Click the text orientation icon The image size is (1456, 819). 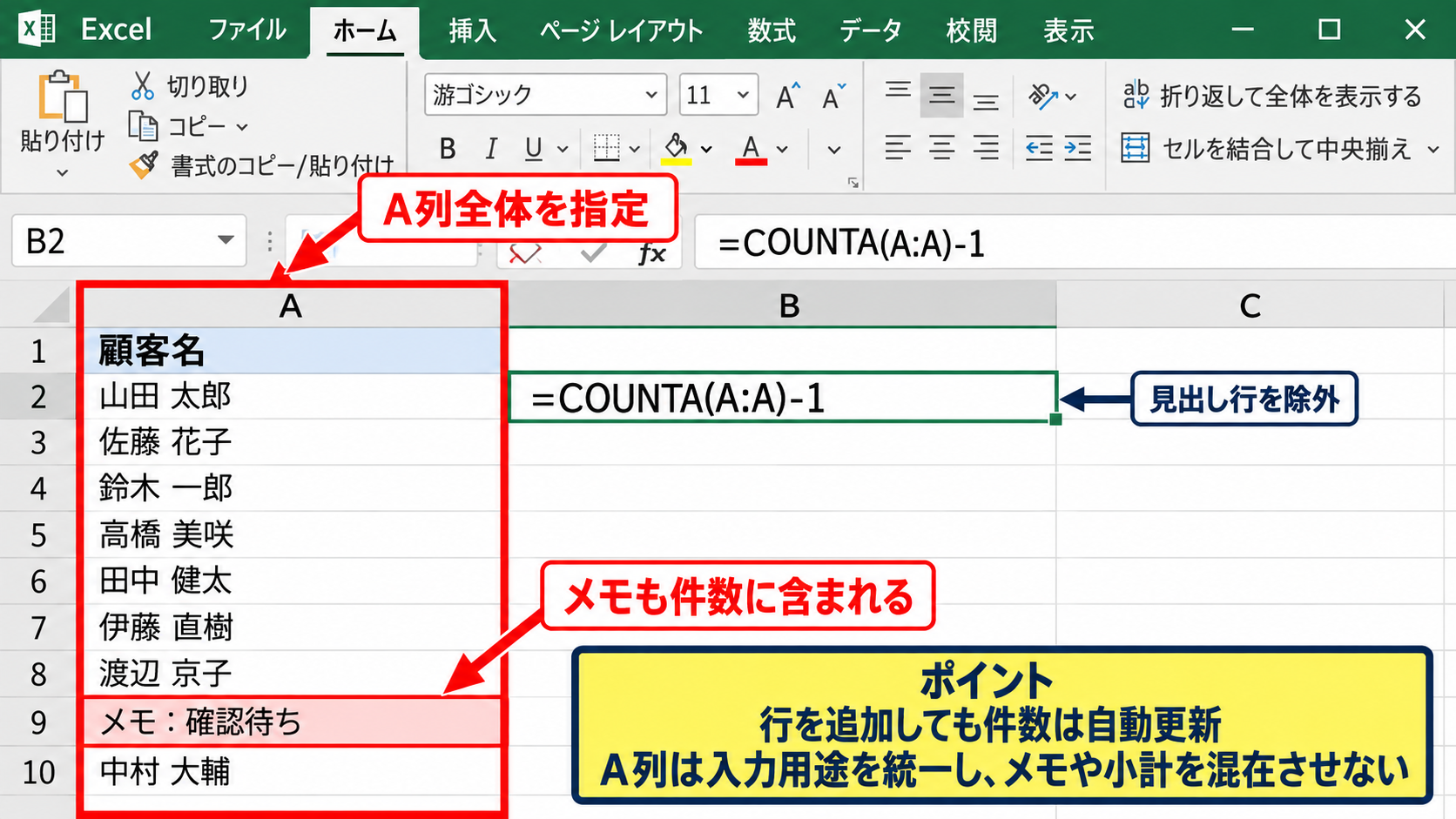[1042, 96]
